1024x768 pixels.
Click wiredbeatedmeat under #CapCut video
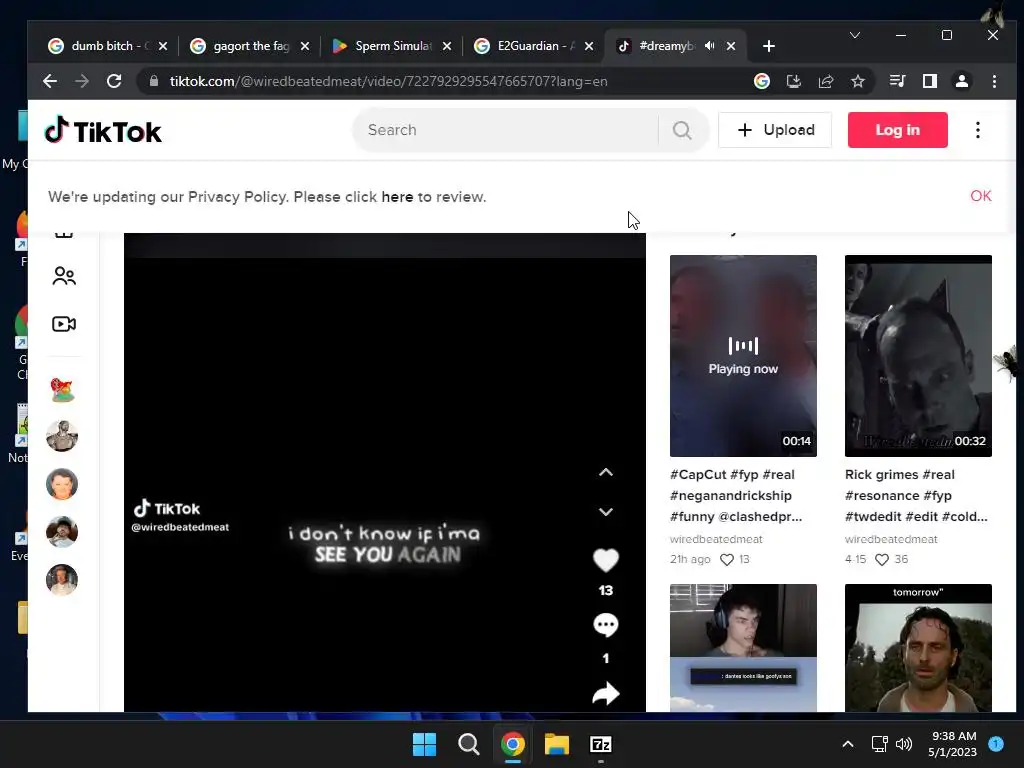[x=716, y=539]
